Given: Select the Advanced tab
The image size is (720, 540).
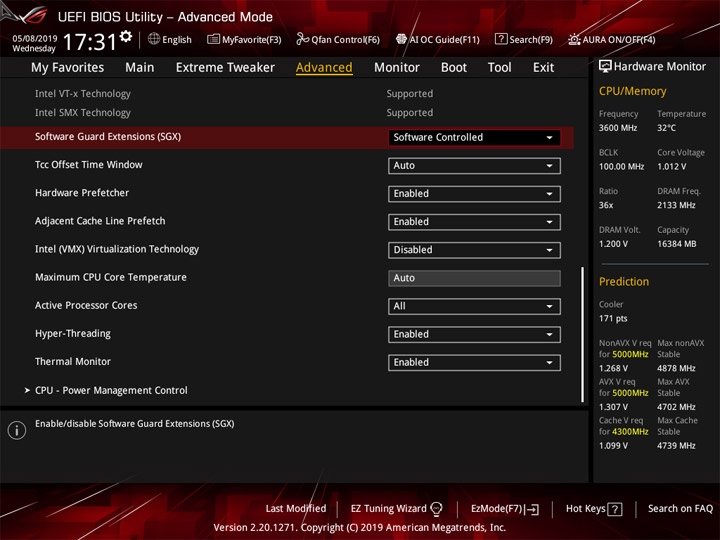Looking at the screenshot, I should (x=324, y=68).
